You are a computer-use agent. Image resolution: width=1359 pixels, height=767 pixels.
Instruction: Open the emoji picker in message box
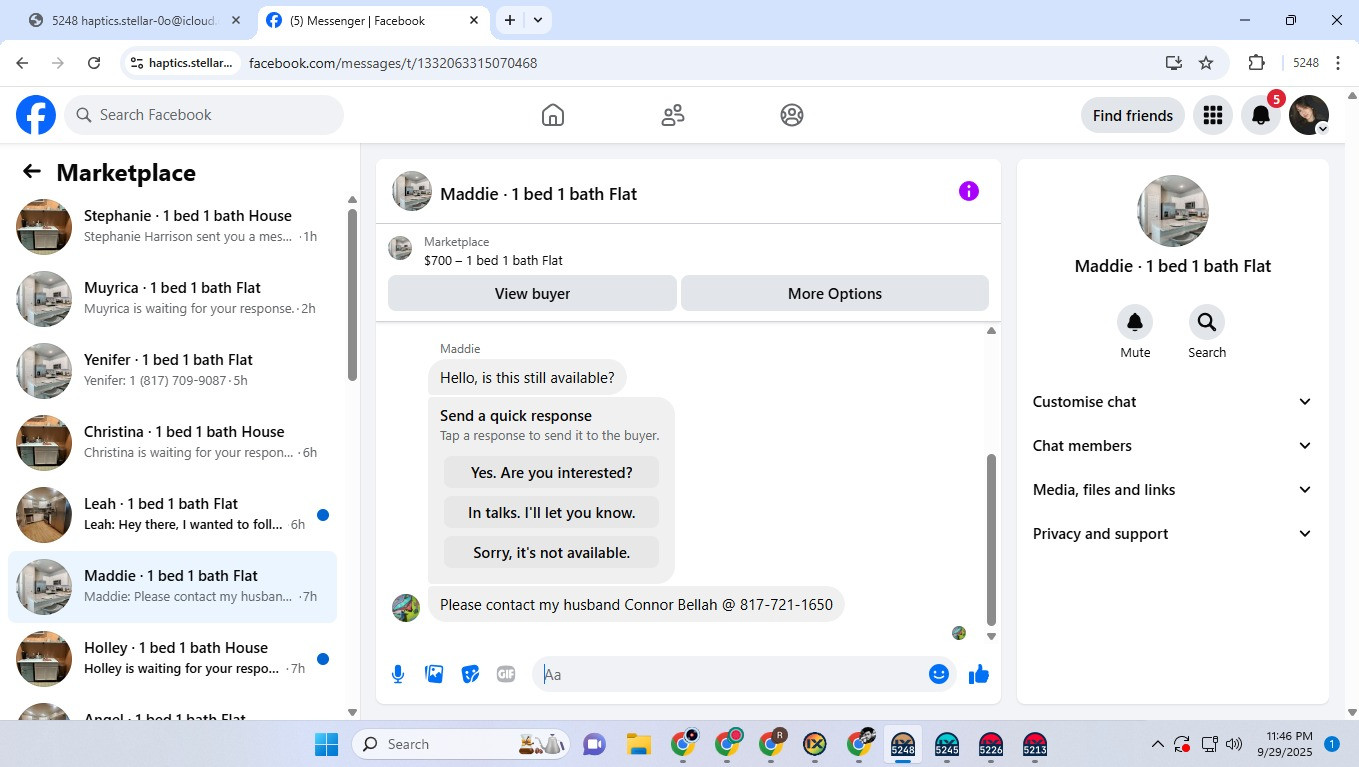coord(938,674)
